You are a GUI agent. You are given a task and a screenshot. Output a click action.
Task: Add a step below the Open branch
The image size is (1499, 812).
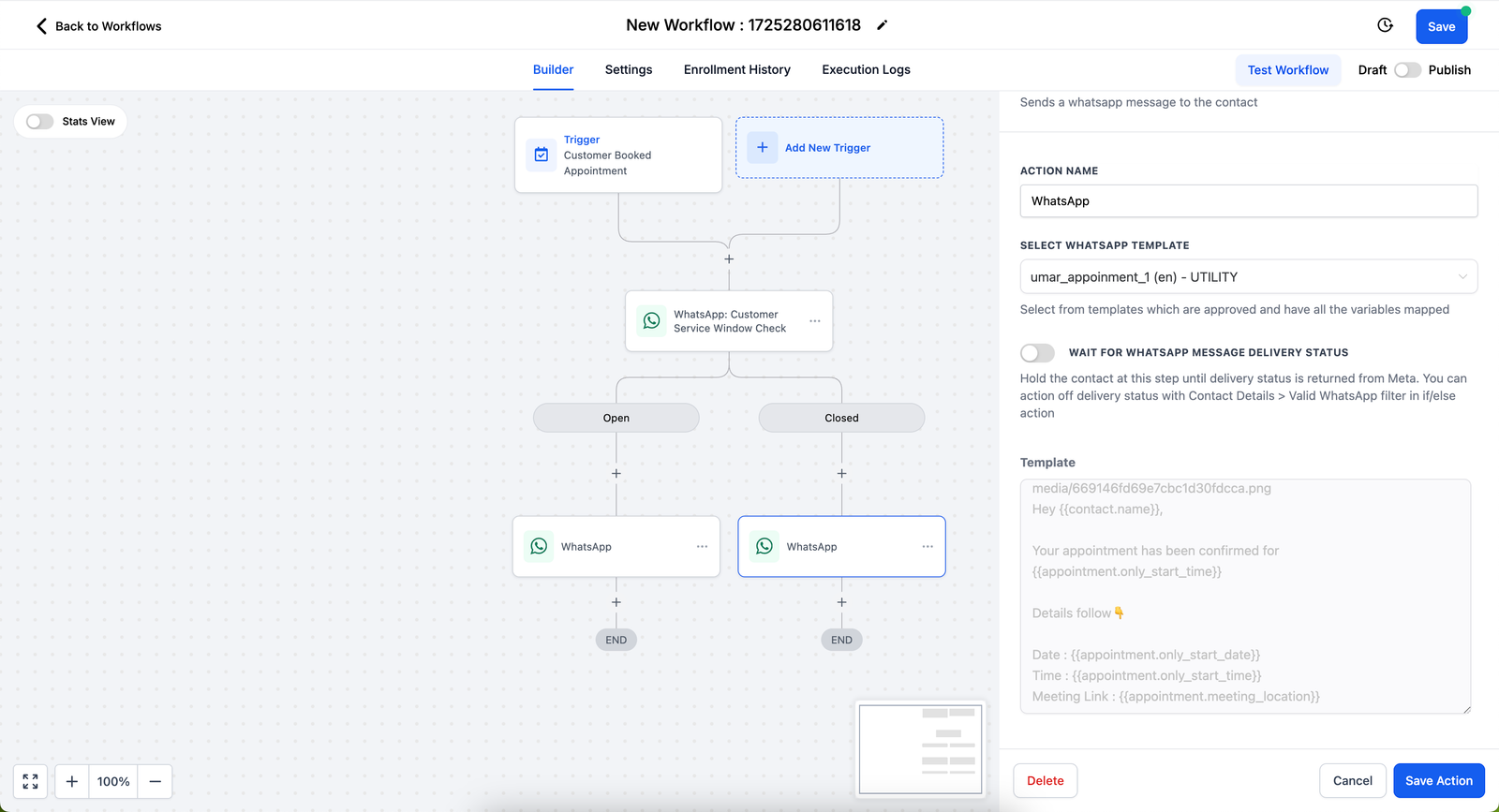point(616,474)
